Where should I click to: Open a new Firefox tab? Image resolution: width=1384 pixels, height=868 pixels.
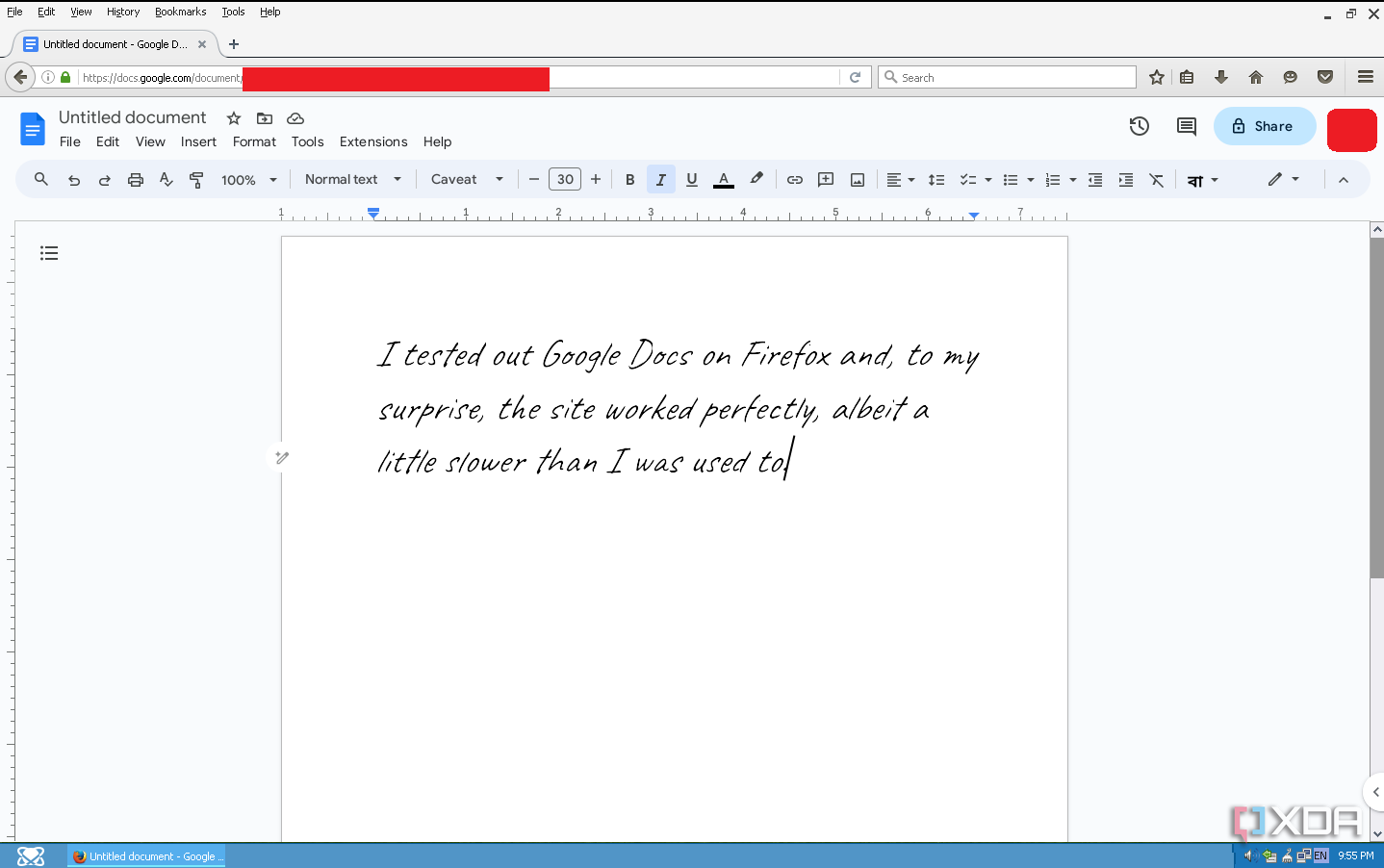[x=234, y=44]
